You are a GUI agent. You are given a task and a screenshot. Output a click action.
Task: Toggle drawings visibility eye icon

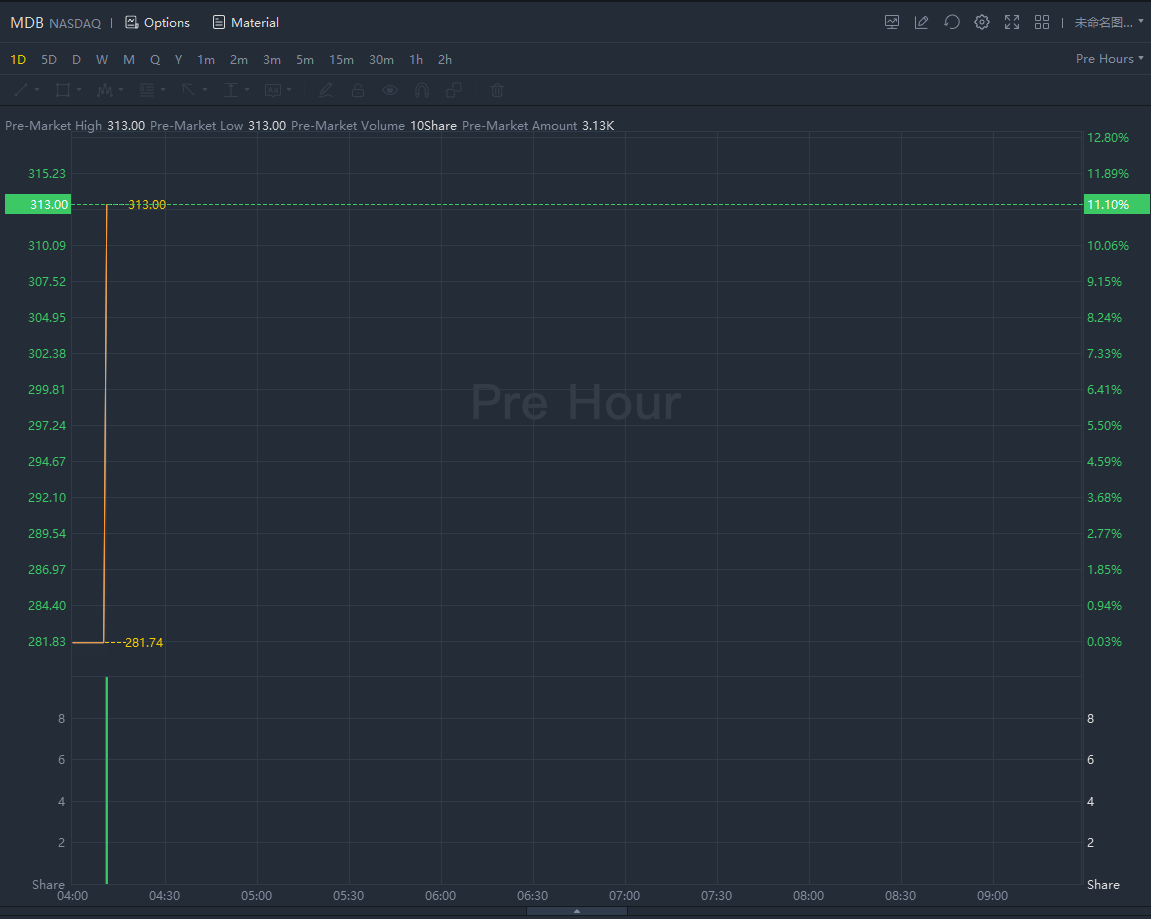pyautogui.click(x=390, y=90)
